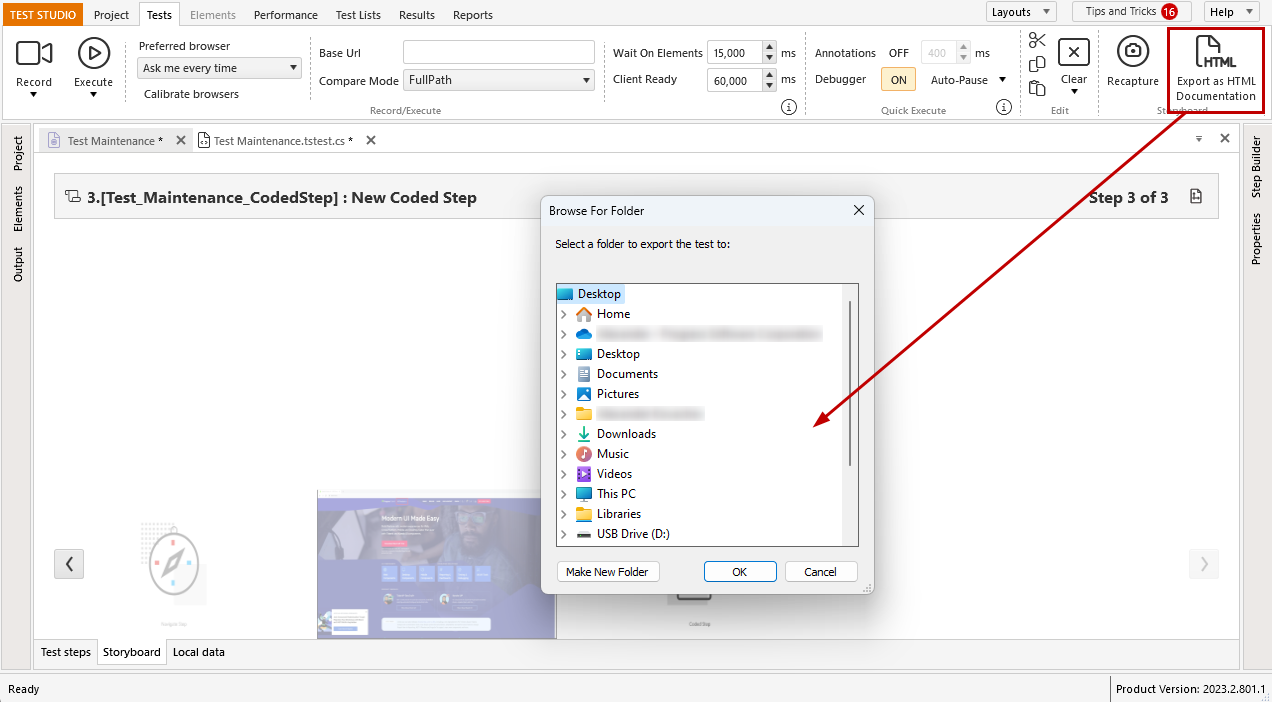The width and height of the screenshot is (1272, 702).
Task: Open the Help dropdown
Action: [x=1232, y=12]
